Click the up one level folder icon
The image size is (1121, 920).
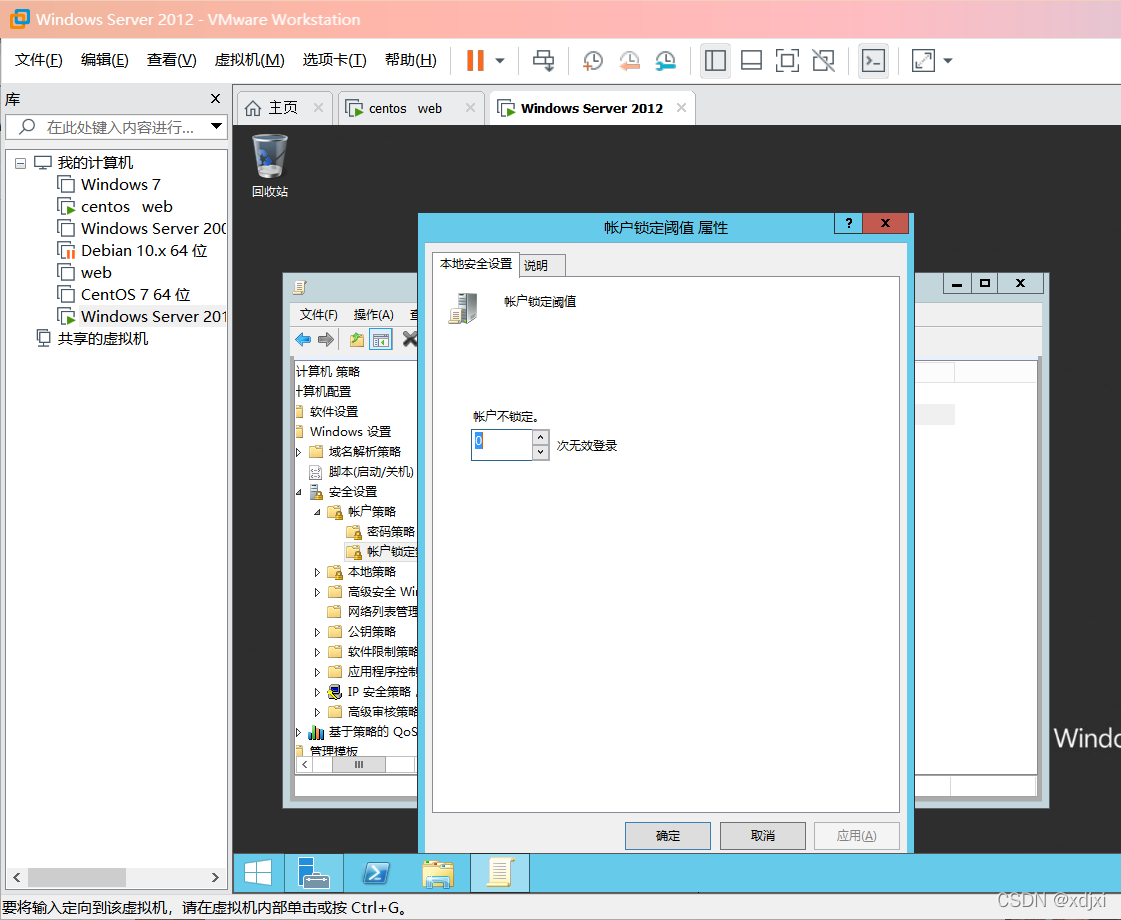(357, 340)
